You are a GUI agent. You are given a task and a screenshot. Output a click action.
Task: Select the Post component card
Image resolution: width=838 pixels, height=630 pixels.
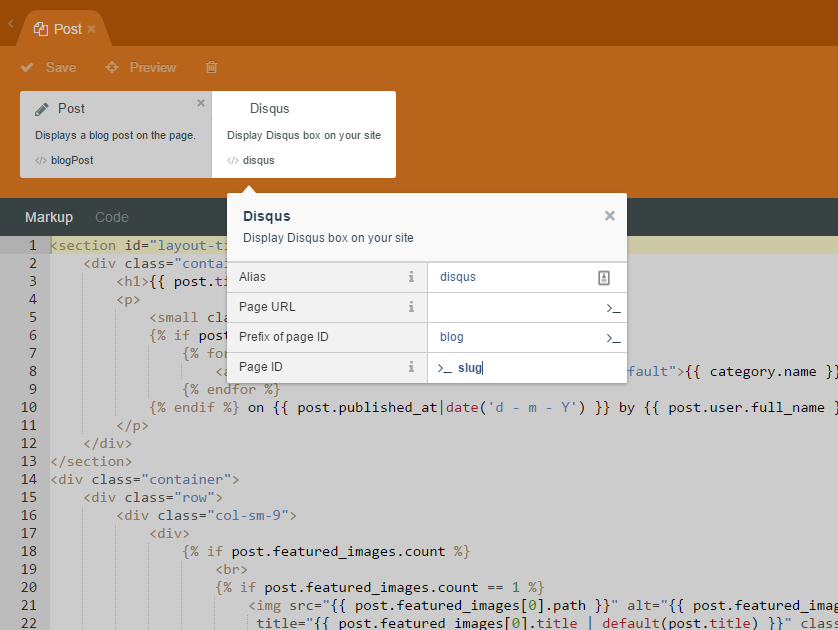coord(116,134)
